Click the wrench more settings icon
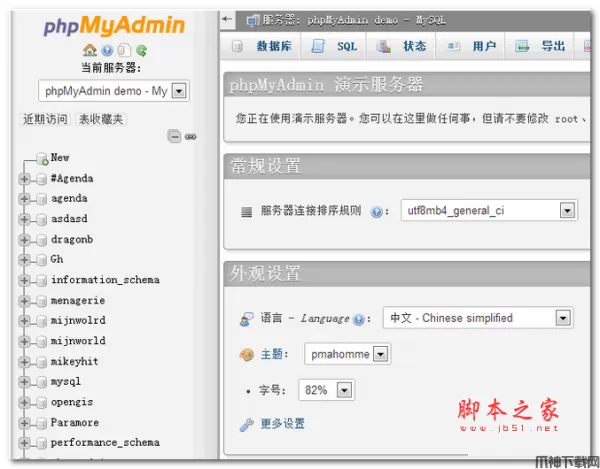This screenshot has height=469, width=600. [x=246, y=424]
